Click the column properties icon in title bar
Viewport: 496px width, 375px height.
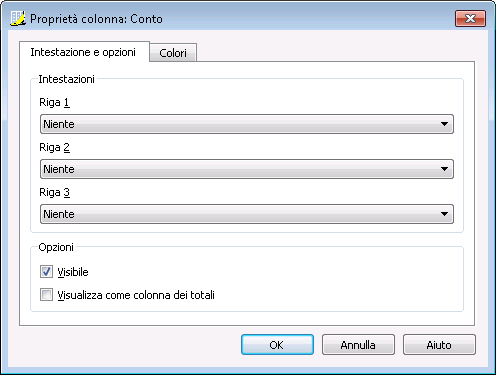click(x=18, y=18)
